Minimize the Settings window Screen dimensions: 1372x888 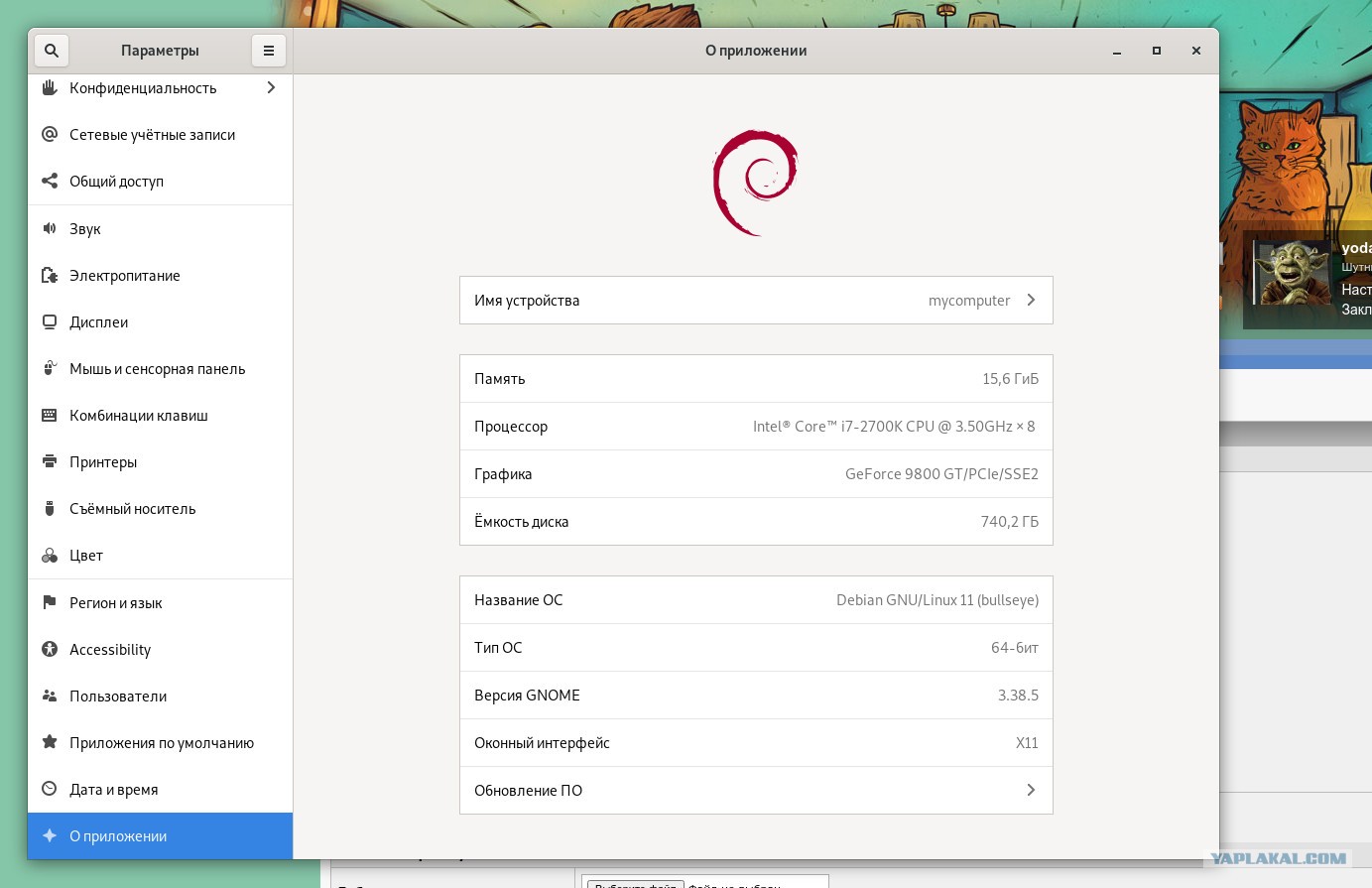point(1117,51)
